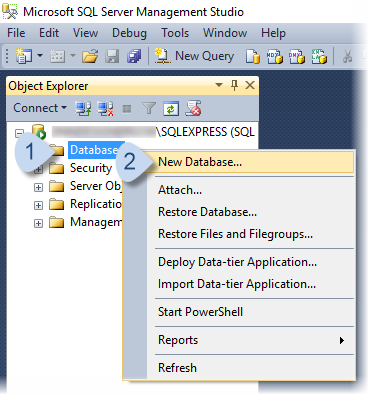369x395 pixels.
Task: Click the New Project toolbar icon
Action: (x=24, y=56)
